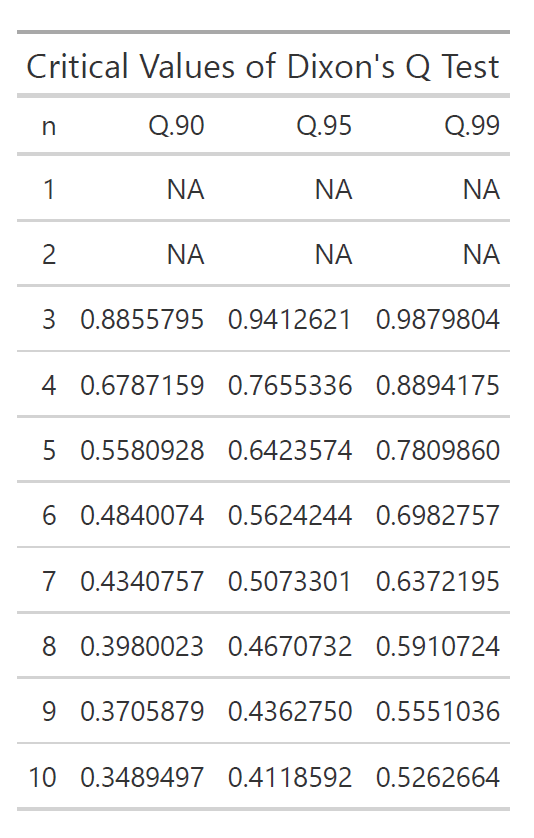The image size is (534, 838).
Task: Click the cell with value 0.8855795
Action: tap(142, 320)
